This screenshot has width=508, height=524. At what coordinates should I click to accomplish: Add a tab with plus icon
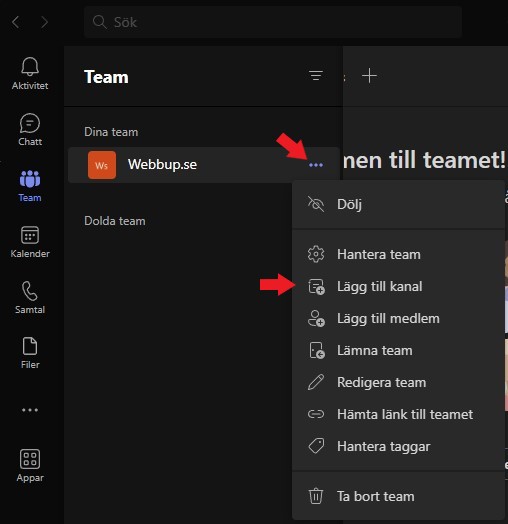point(369,76)
